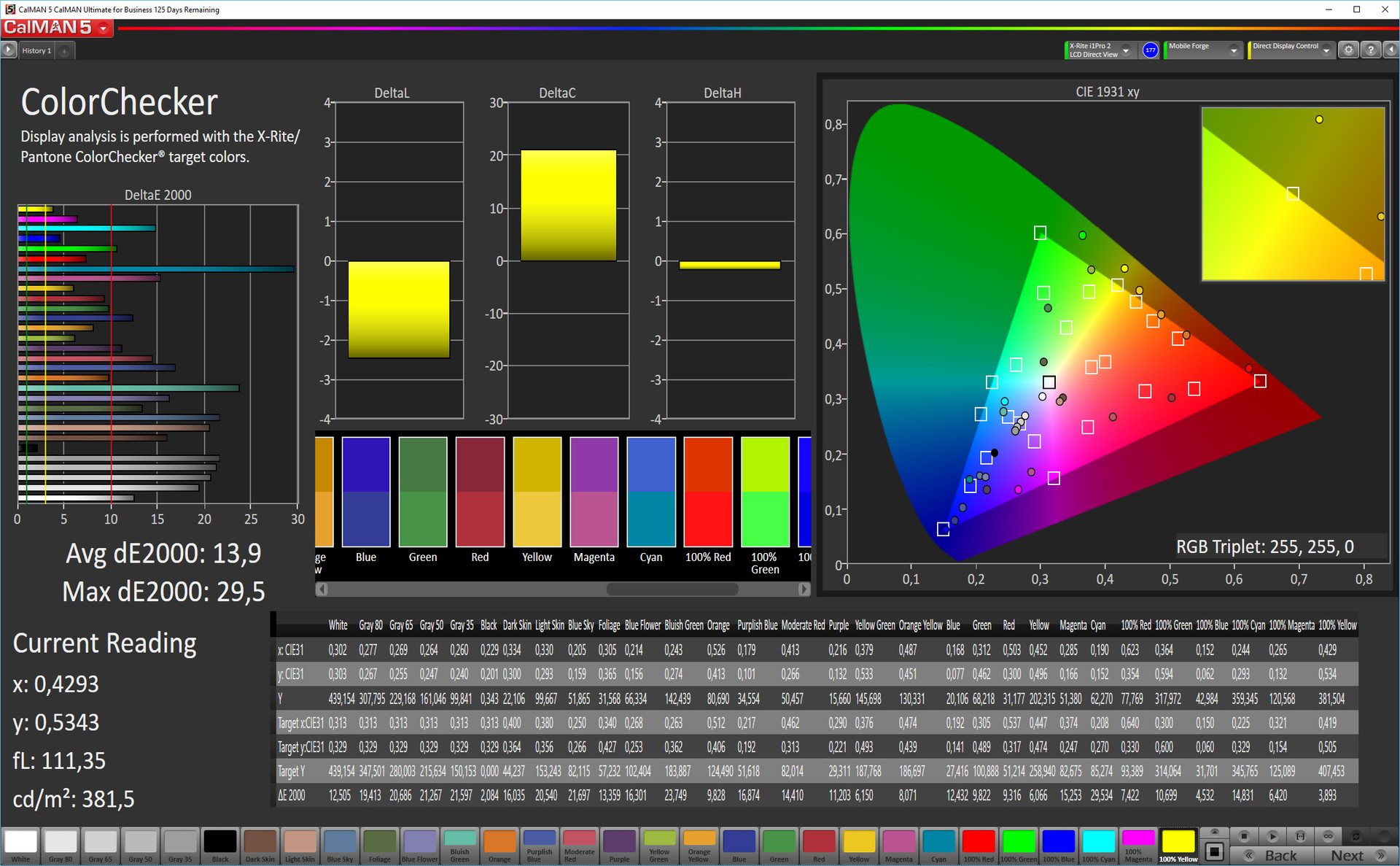This screenshot has width=1400, height=866.
Task: Add a new history tab
Action: 65,51
